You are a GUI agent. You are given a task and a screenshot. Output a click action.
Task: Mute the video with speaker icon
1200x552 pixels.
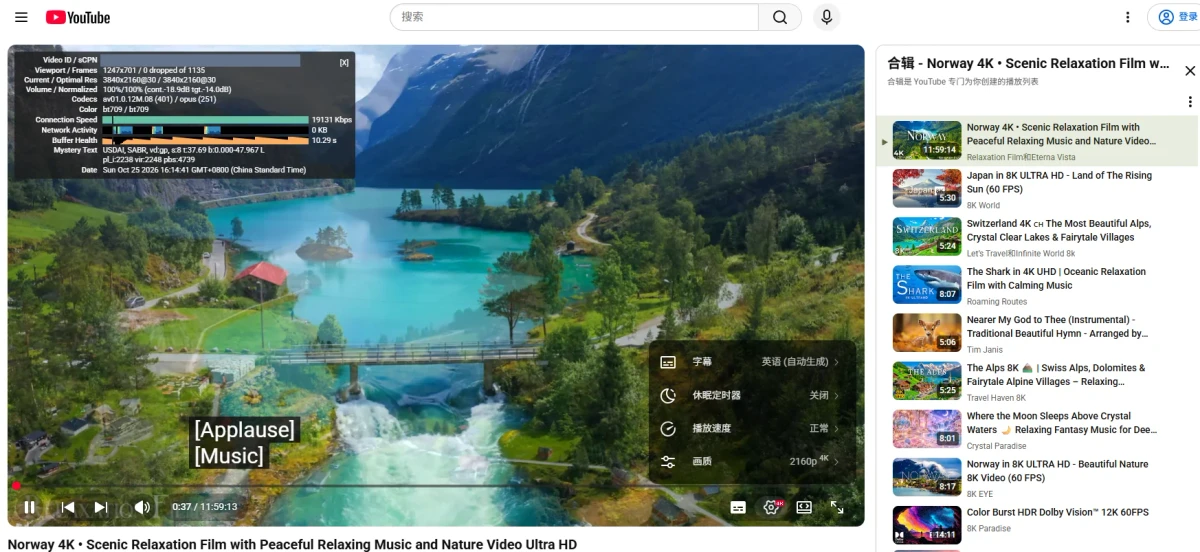142,507
